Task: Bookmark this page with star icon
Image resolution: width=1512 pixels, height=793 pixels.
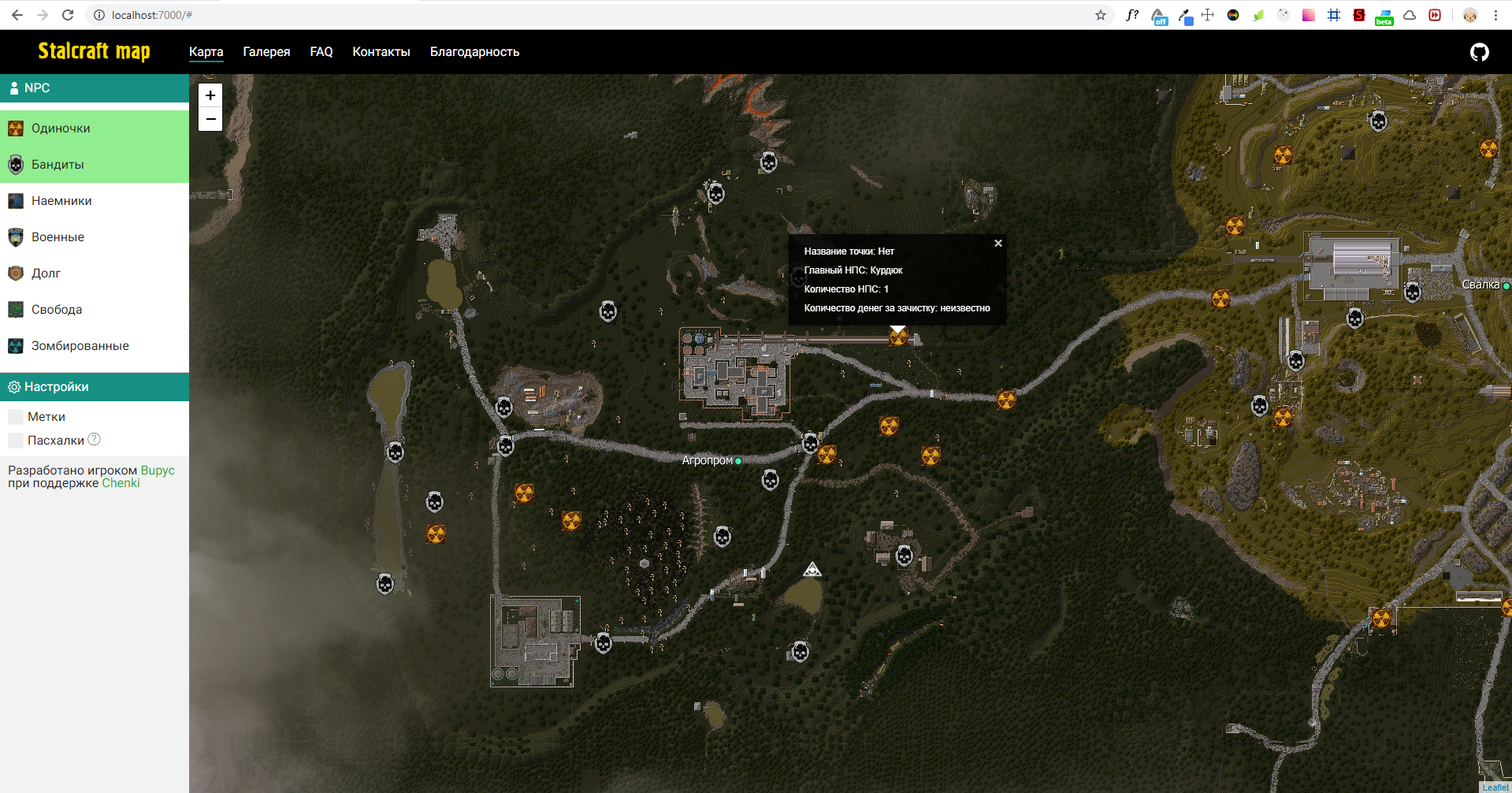Action: (1101, 15)
